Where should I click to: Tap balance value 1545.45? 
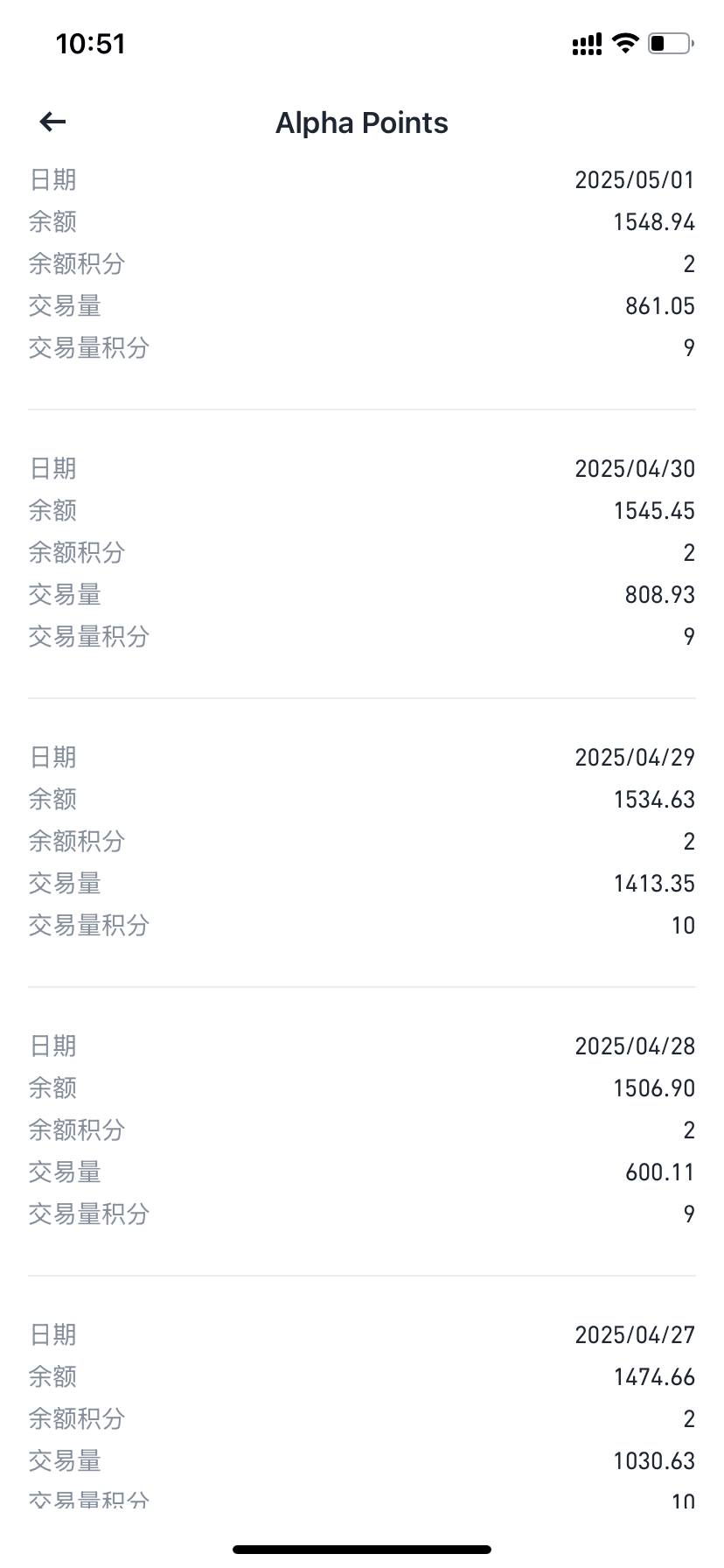click(653, 511)
